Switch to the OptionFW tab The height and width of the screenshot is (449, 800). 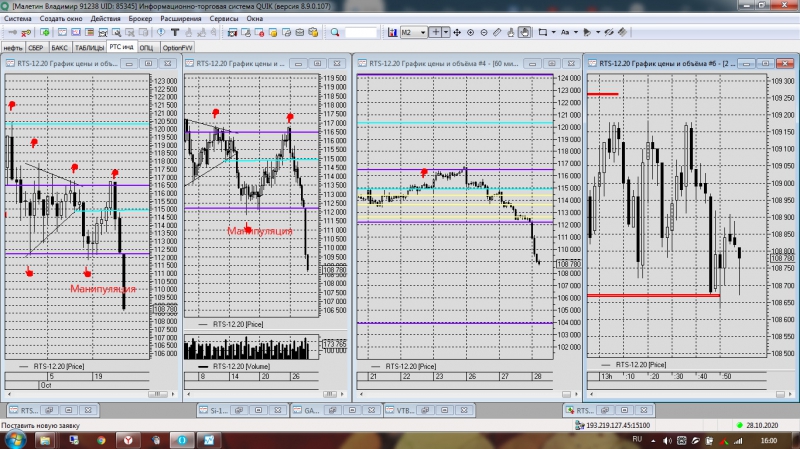(176, 46)
